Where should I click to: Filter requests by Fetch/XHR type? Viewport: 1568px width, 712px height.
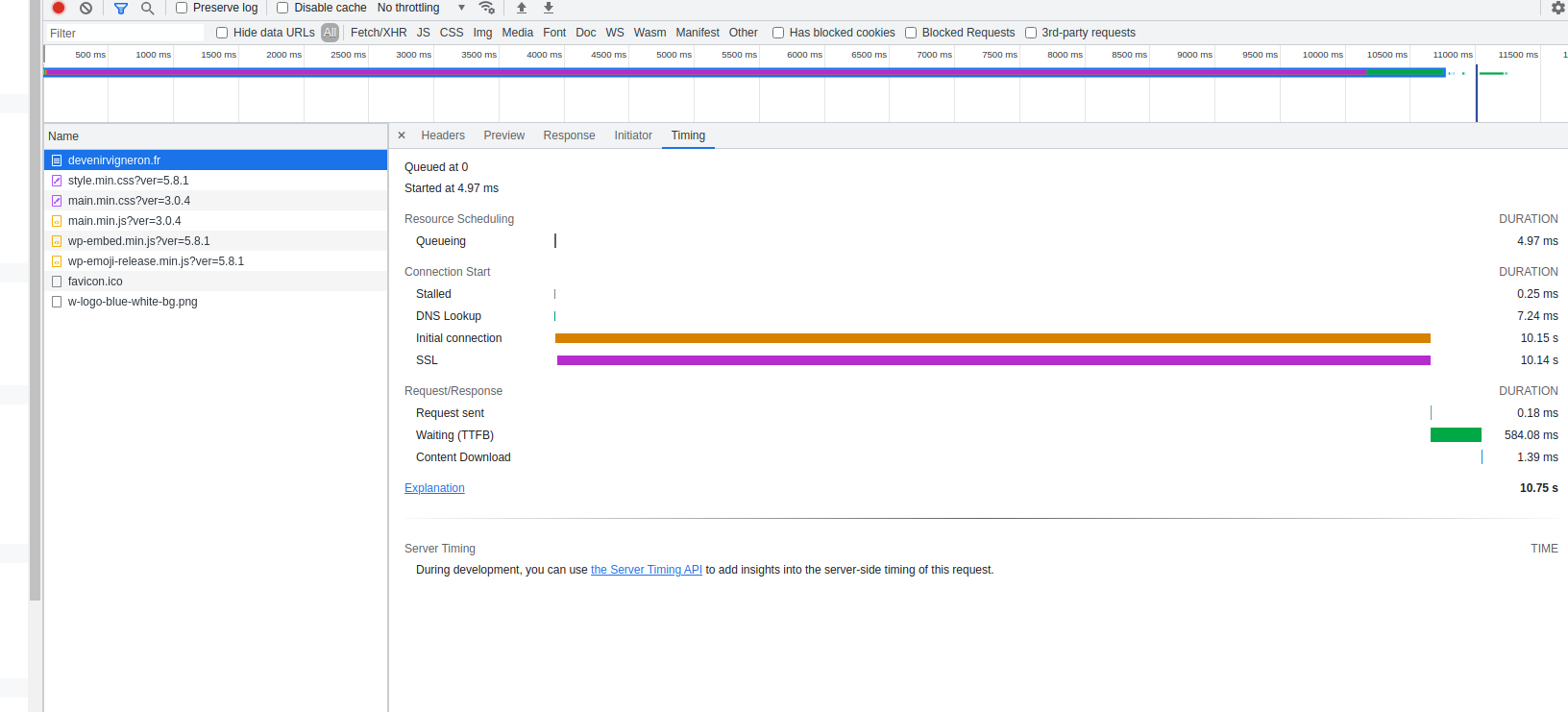[379, 33]
